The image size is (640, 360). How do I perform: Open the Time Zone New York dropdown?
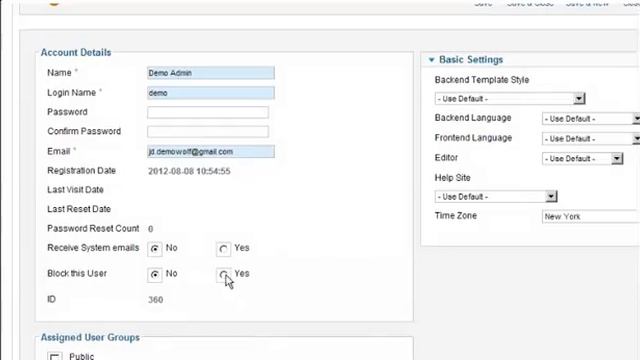click(x=591, y=216)
